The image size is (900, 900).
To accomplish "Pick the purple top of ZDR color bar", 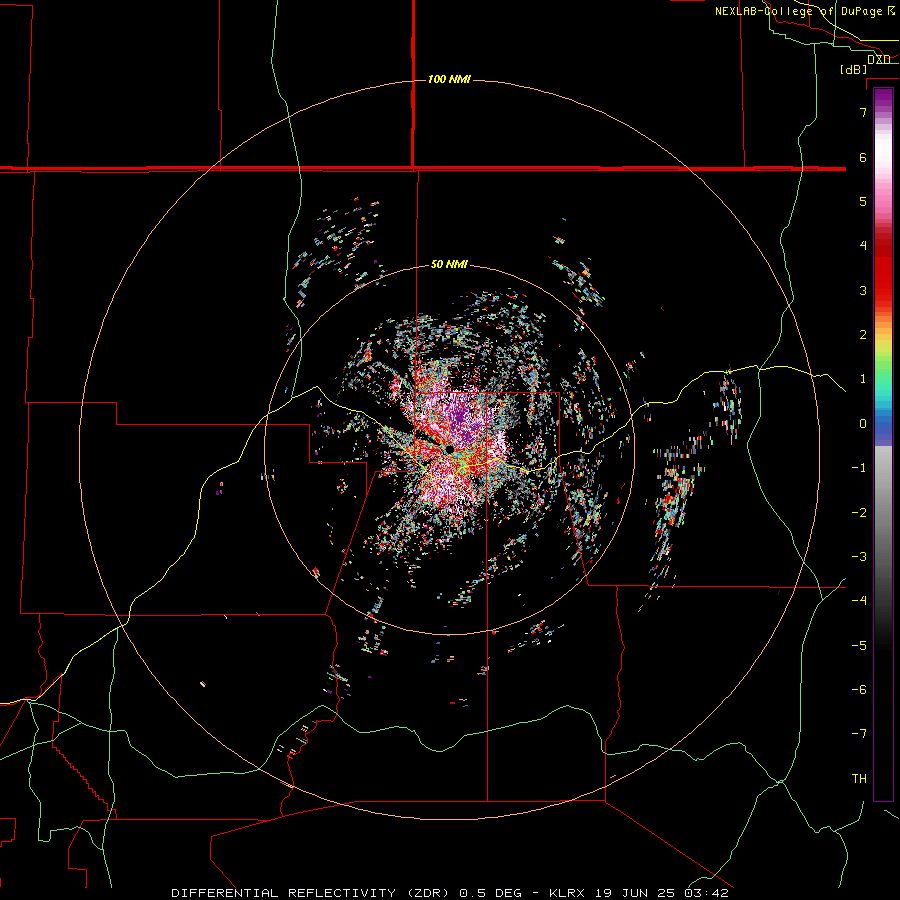I will (883, 99).
